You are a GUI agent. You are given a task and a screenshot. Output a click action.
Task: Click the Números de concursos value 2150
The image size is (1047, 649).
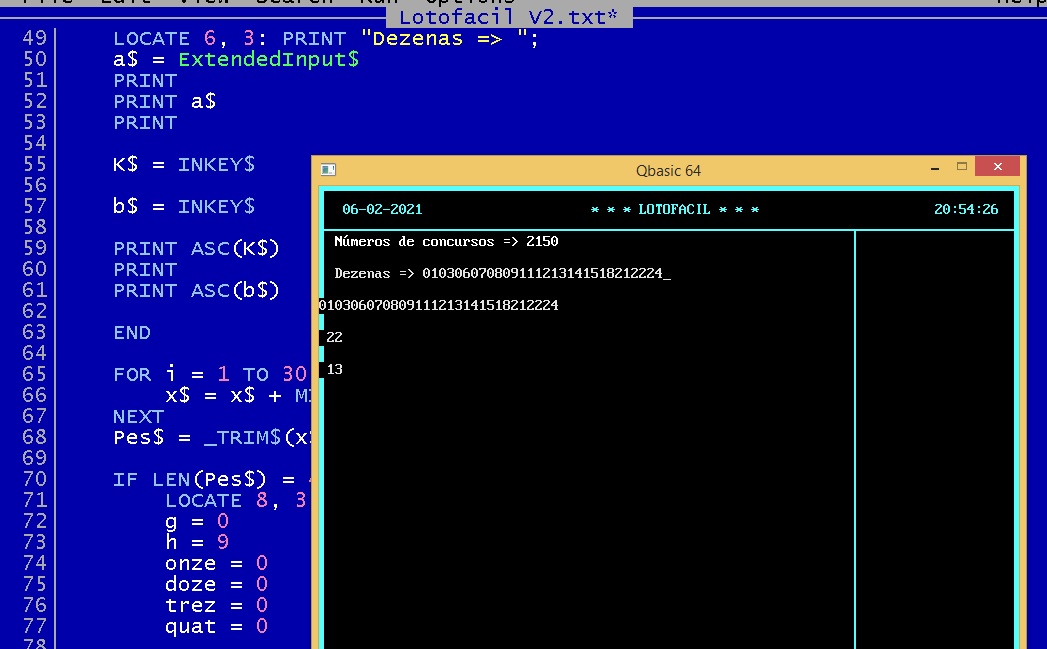click(x=541, y=241)
